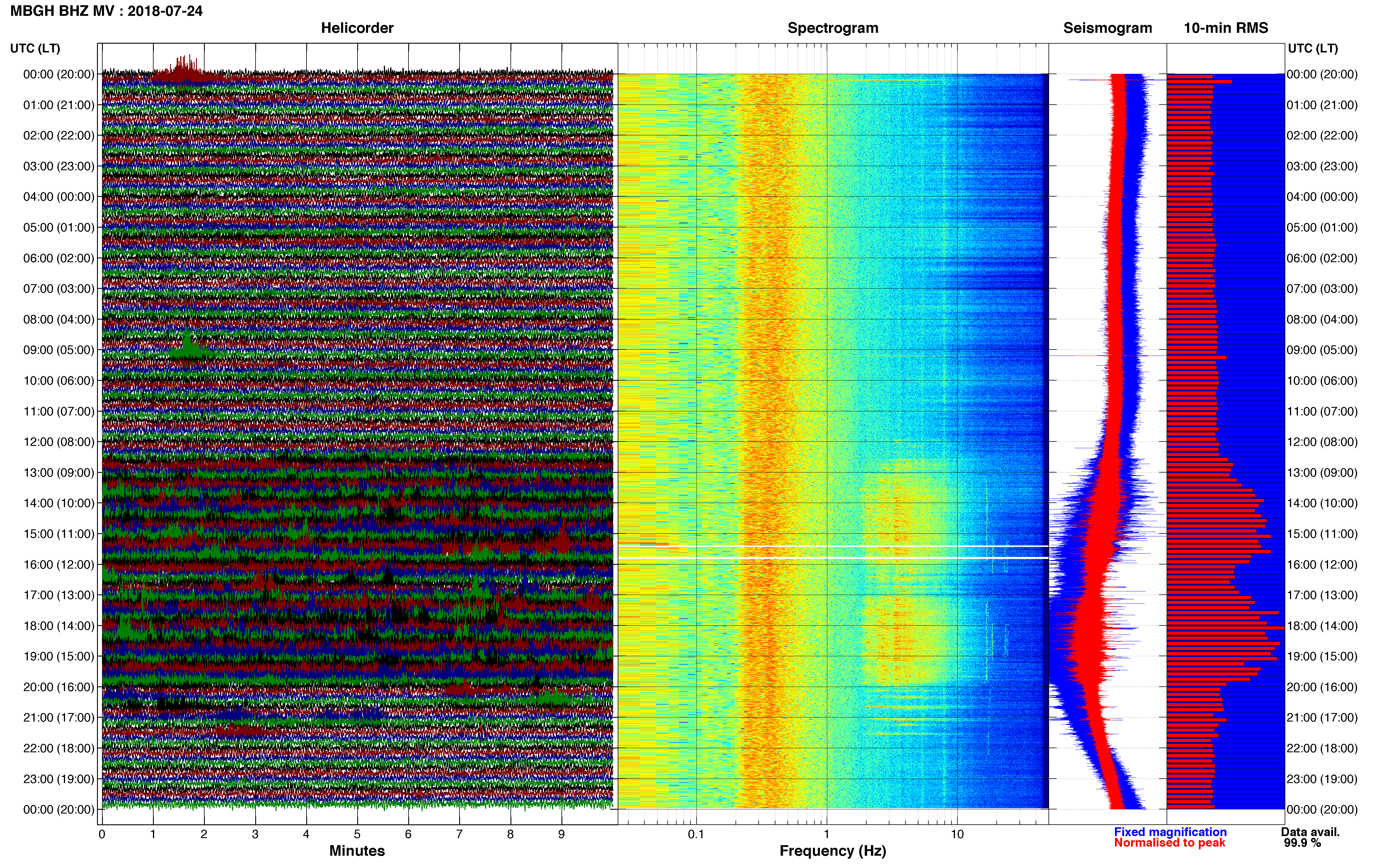Click the 'Normalised to peak' legend text
This screenshot has width=1389, height=868.
(1170, 843)
